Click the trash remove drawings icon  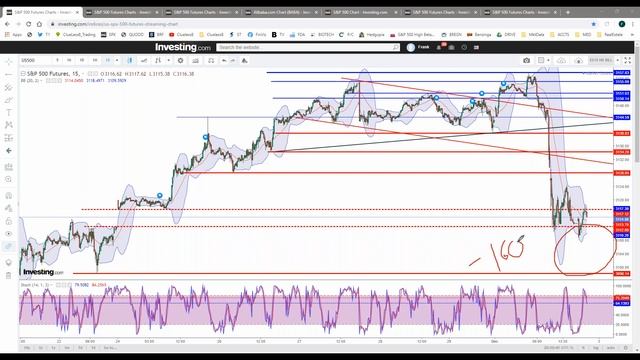(x=9, y=276)
